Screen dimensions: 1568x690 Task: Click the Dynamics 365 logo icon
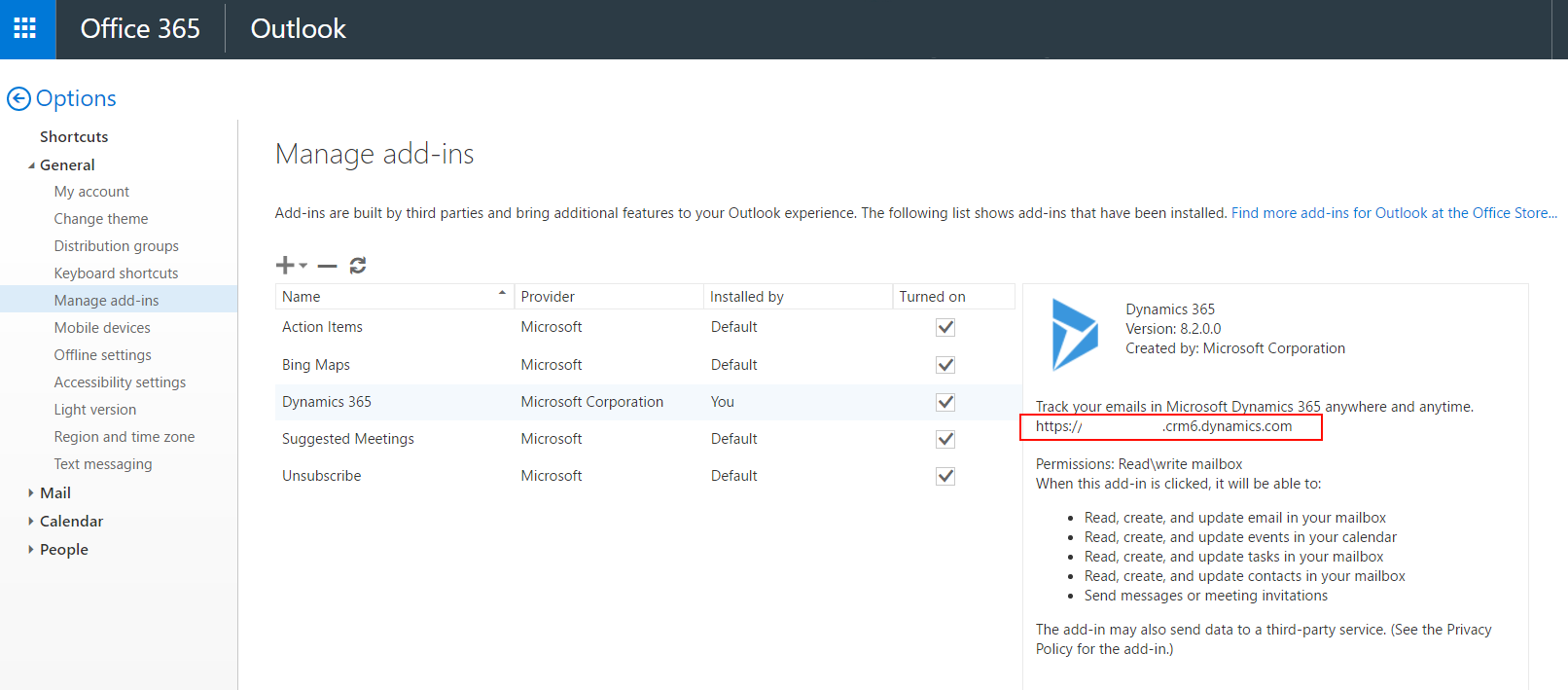point(1074,334)
